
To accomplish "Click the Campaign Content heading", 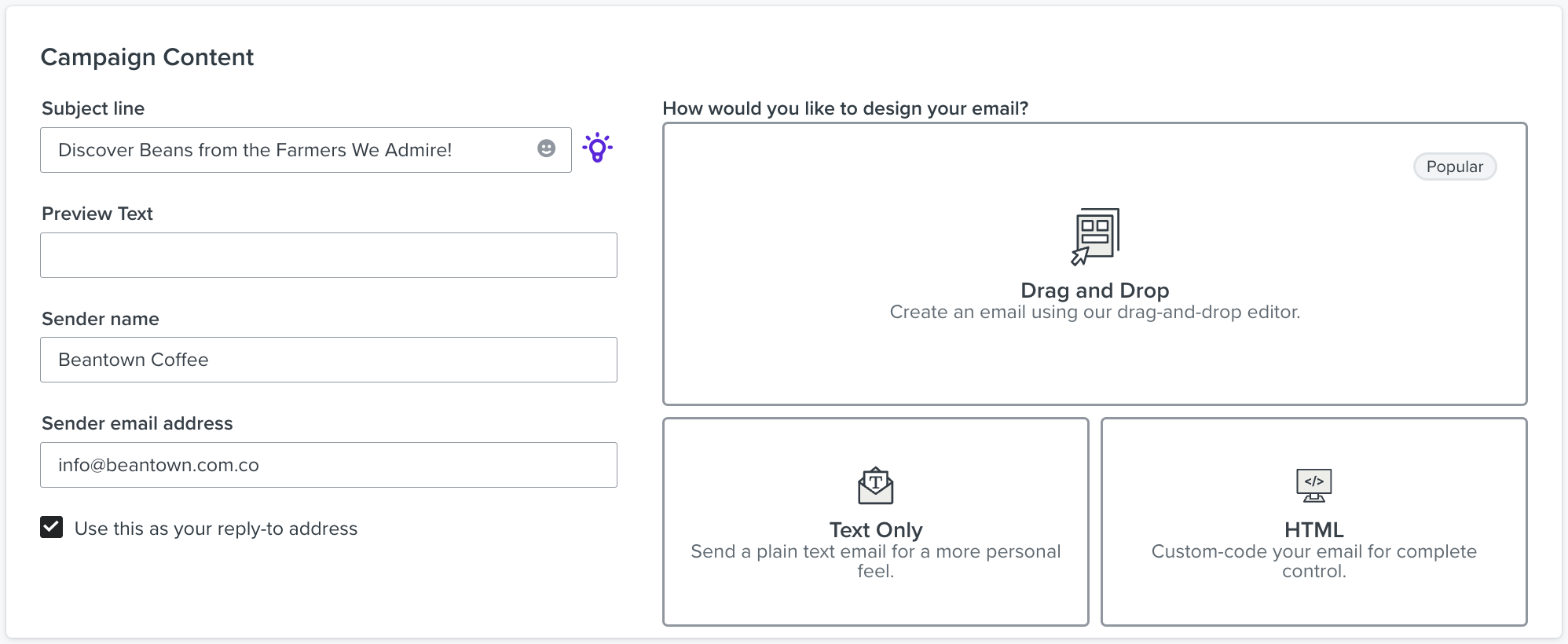I will point(148,57).
